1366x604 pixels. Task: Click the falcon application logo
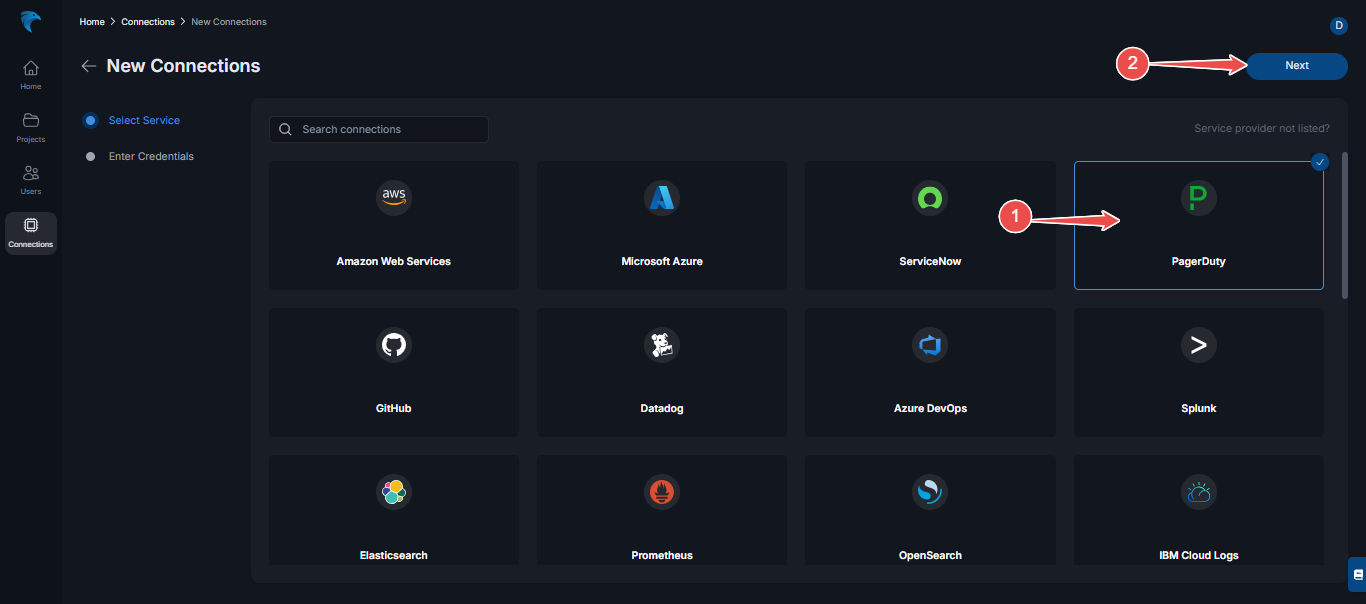click(x=30, y=21)
